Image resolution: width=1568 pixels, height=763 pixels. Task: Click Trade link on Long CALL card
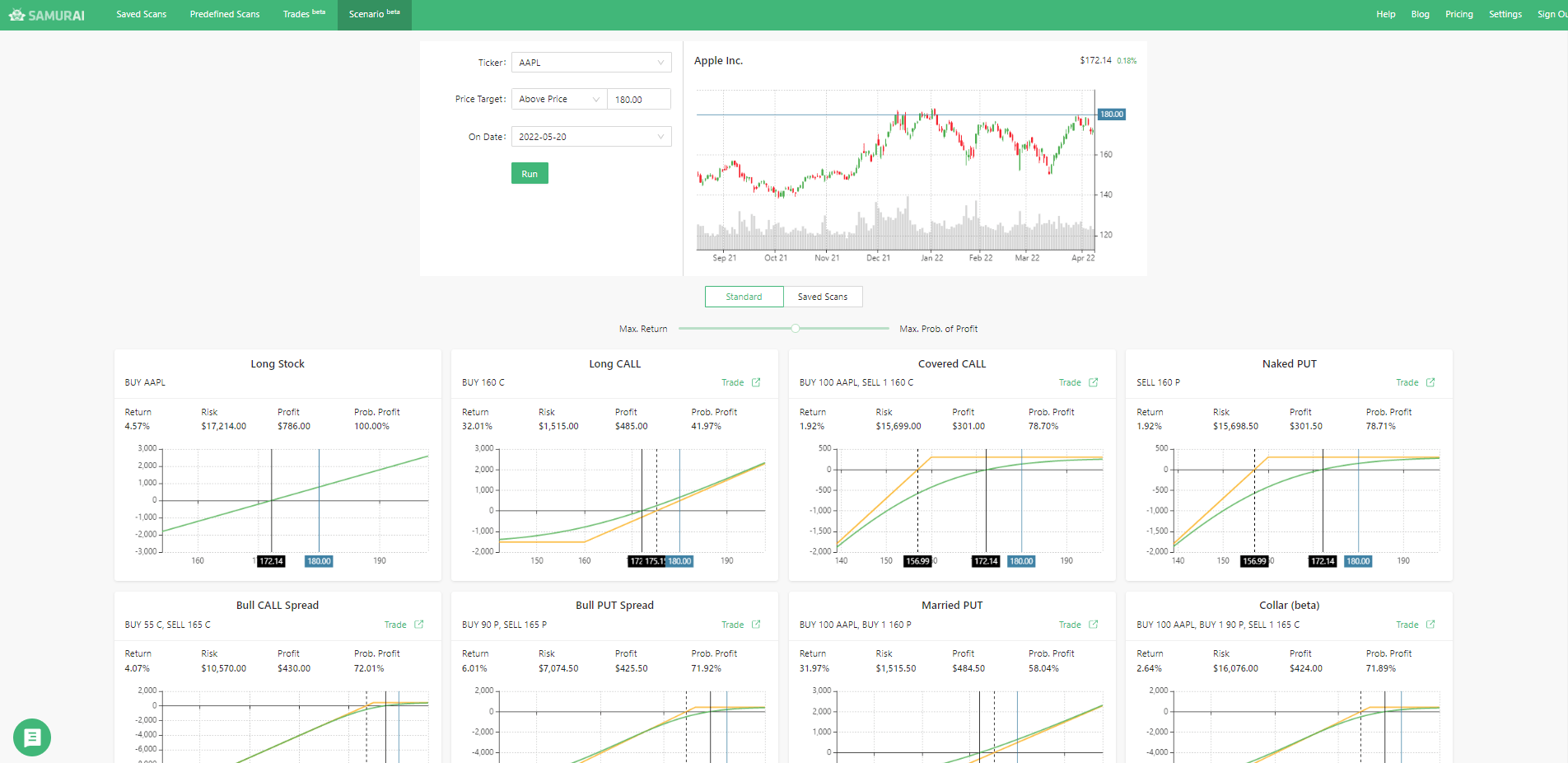[732, 382]
